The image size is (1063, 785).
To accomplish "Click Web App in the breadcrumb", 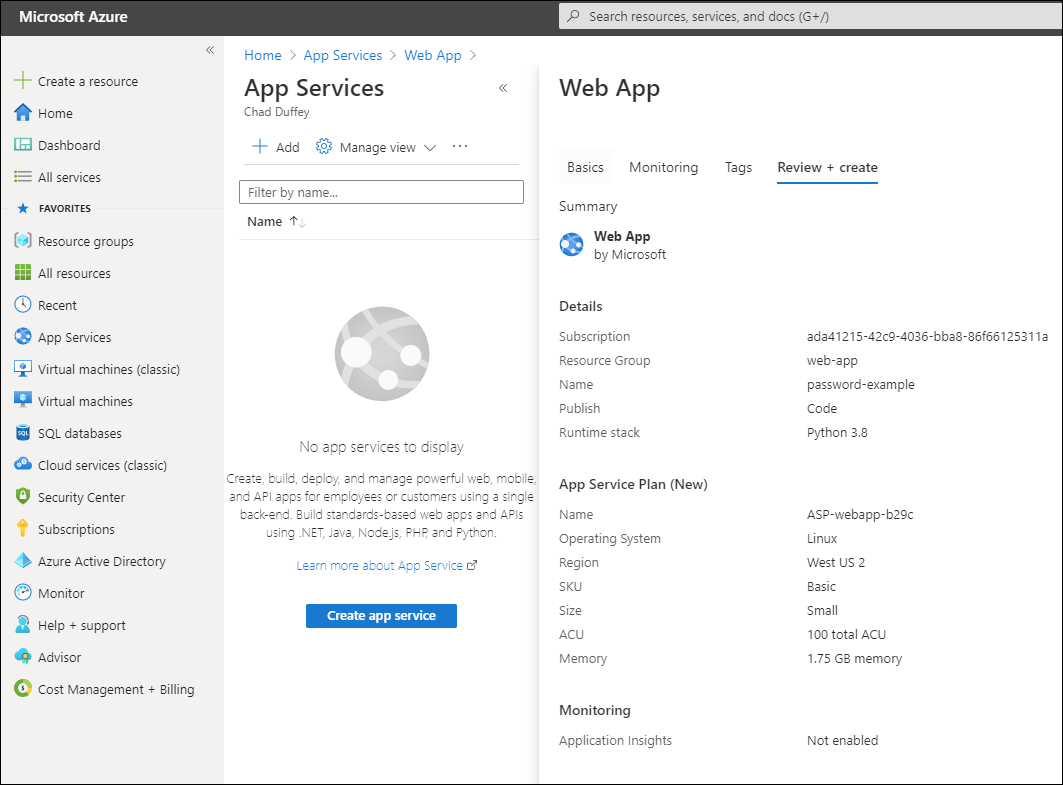I will (x=433, y=56).
